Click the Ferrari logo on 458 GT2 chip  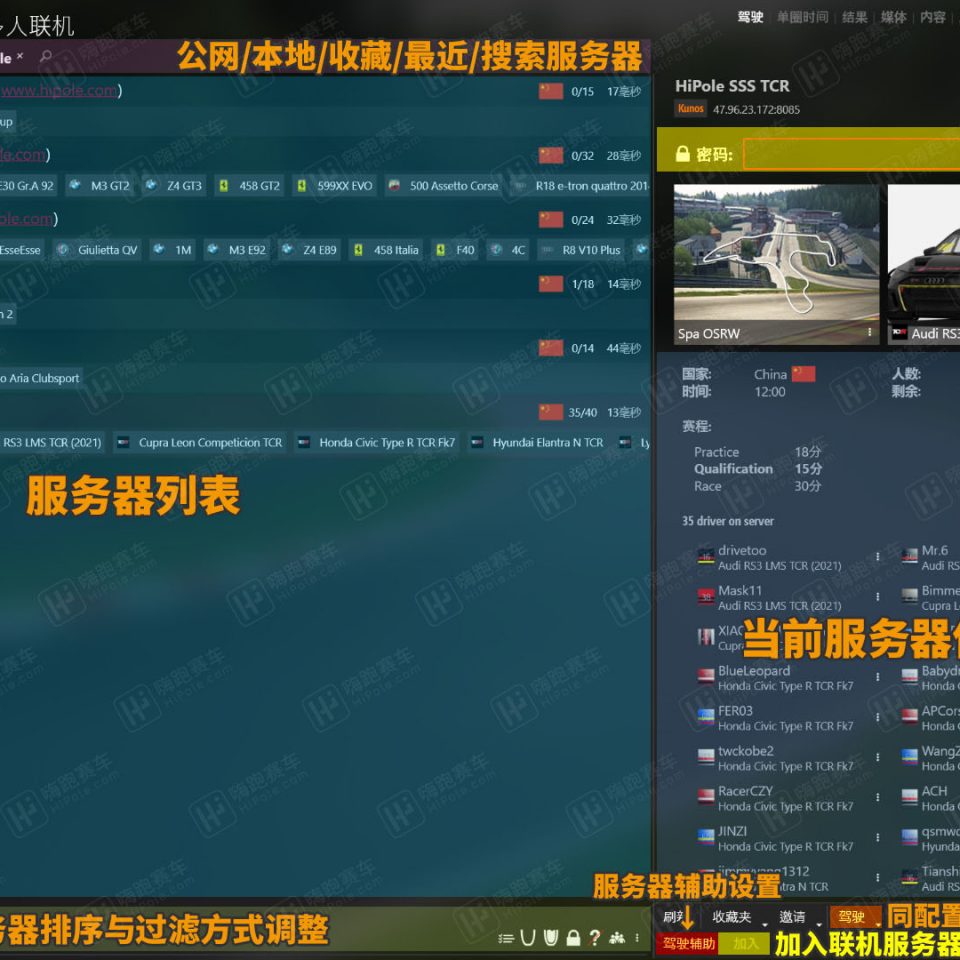point(224,185)
